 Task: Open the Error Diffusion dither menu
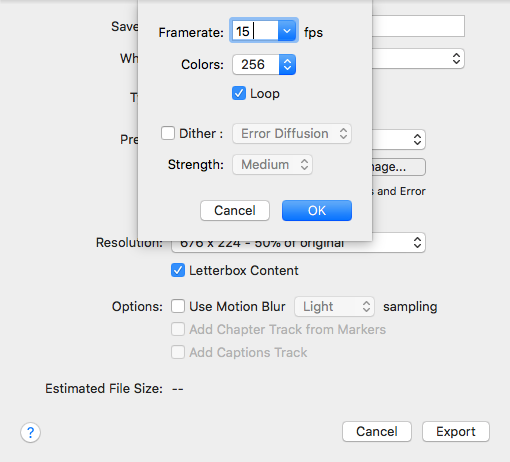click(x=292, y=134)
